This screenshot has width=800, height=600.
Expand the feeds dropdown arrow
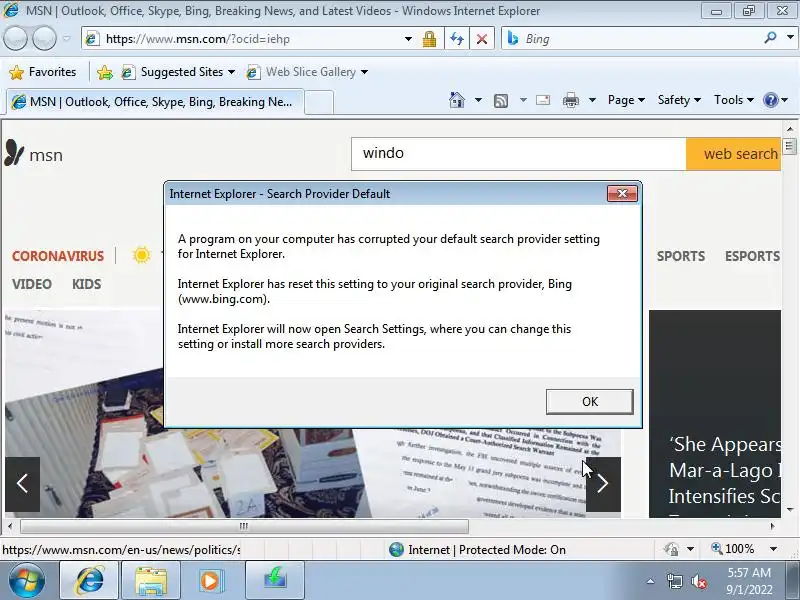(x=523, y=100)
